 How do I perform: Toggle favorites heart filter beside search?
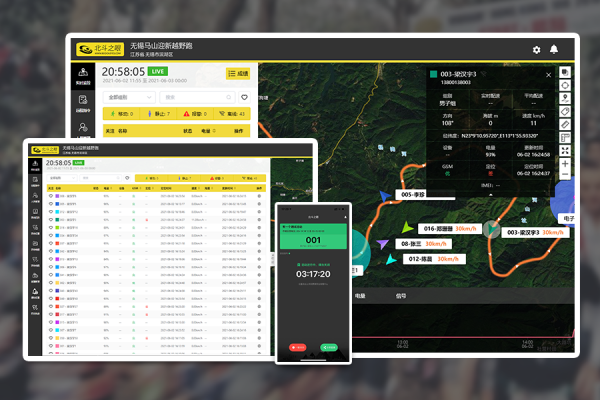point(244,97)
